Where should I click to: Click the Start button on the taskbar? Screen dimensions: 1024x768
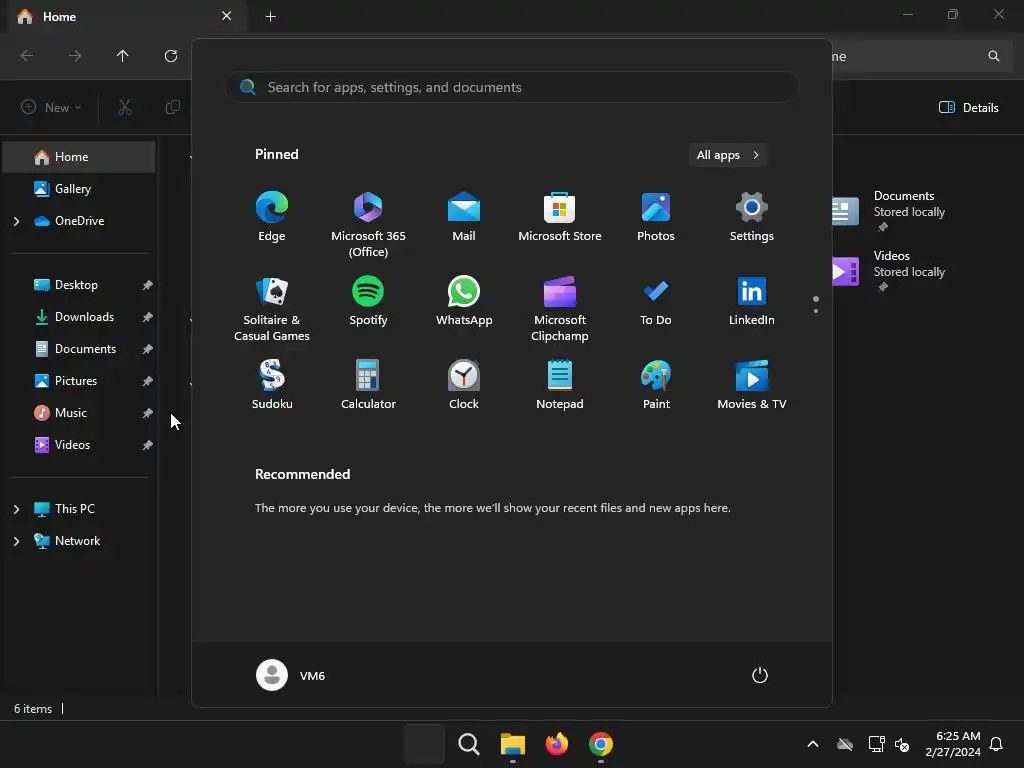[424, 744]
